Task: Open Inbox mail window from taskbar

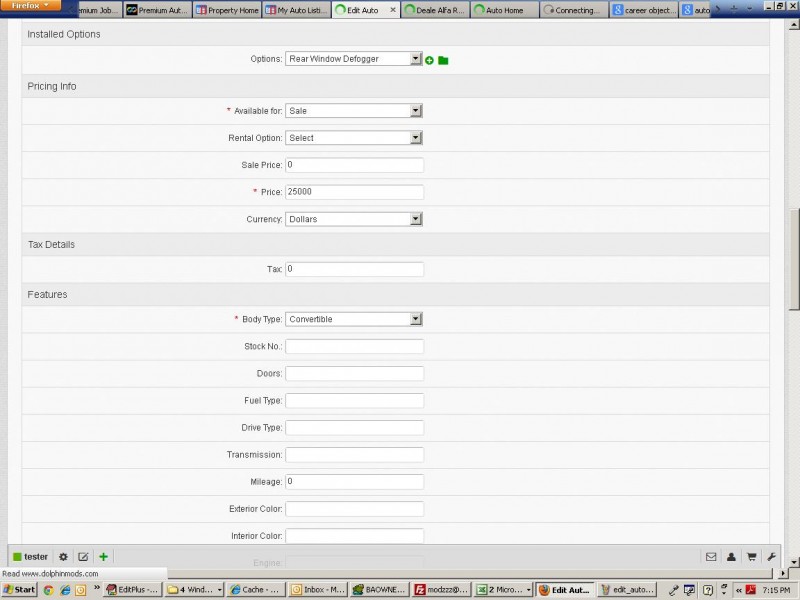Action: 318,590
